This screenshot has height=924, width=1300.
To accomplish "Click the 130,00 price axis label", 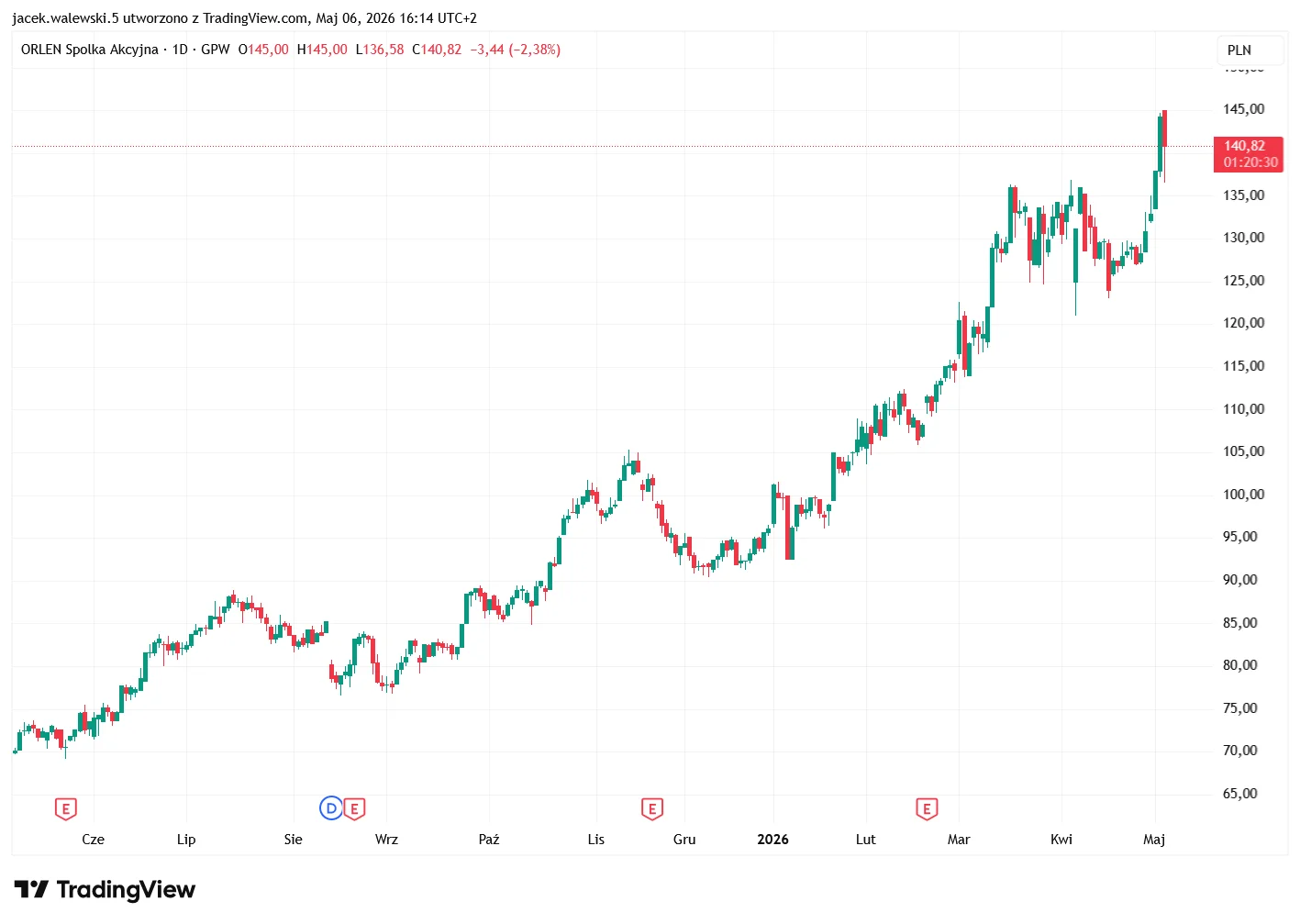I will pyautogui.click(x=1243, y=238).
